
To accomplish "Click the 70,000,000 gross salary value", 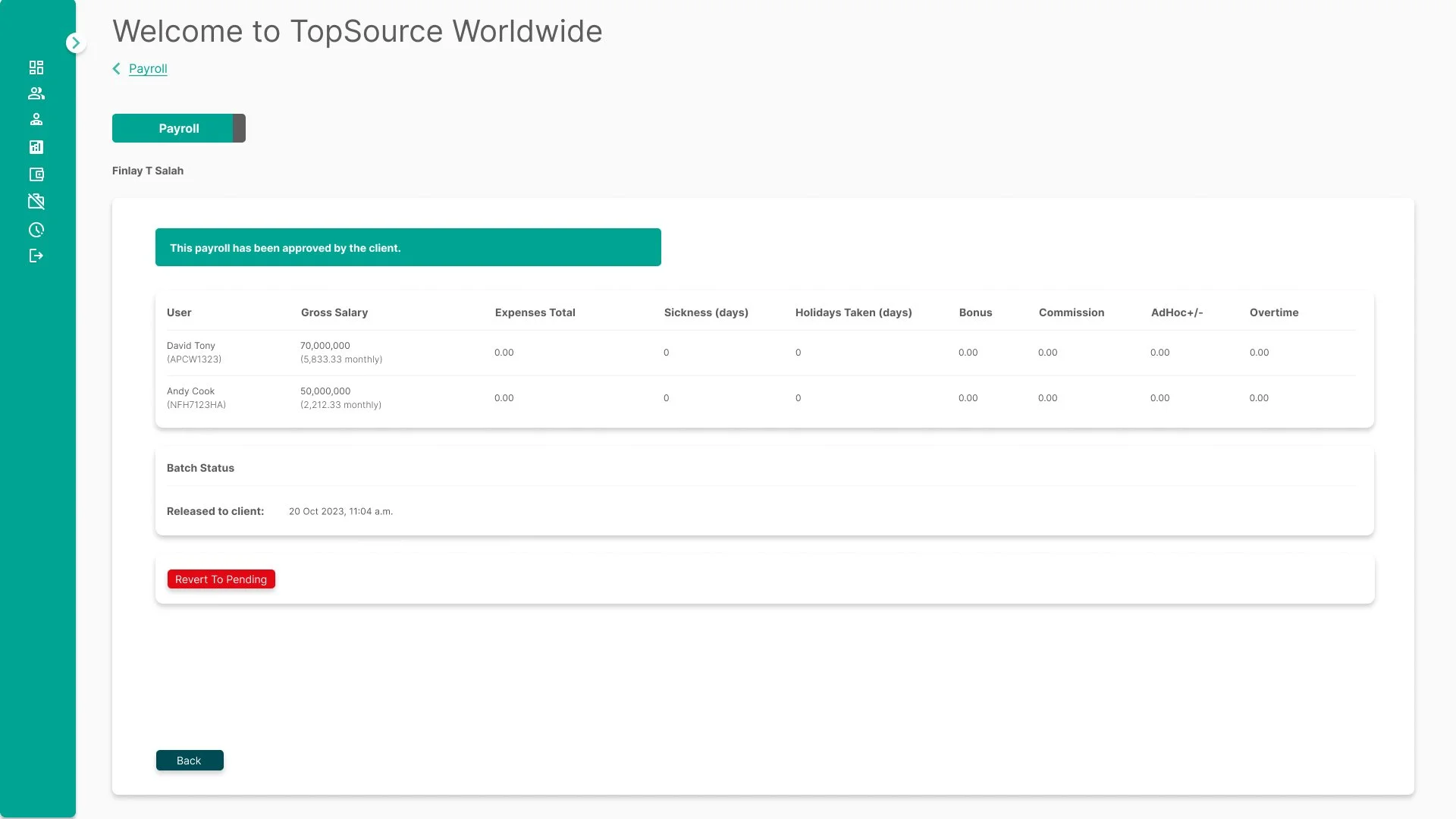I will pos(325,346).
